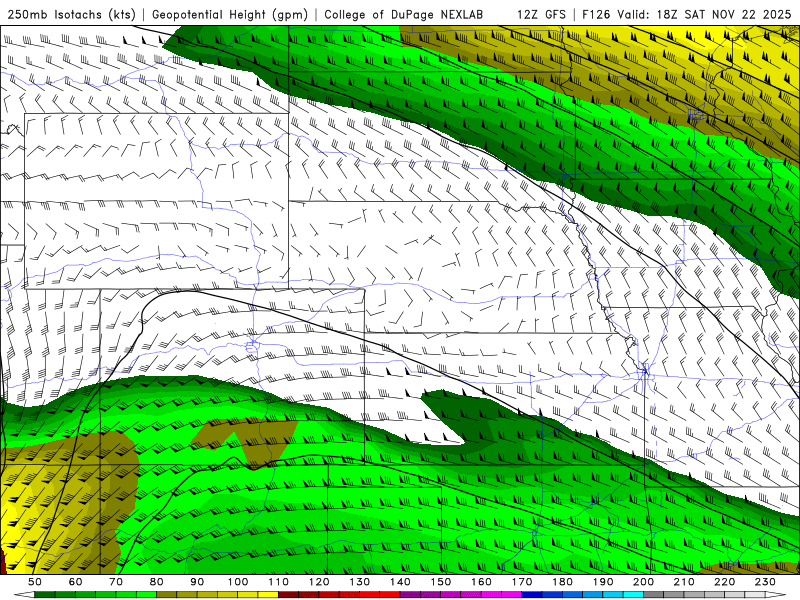This screenshot has height=600, width=800.
Task: Click the 90 kts scale label
Action: (197, 582)
